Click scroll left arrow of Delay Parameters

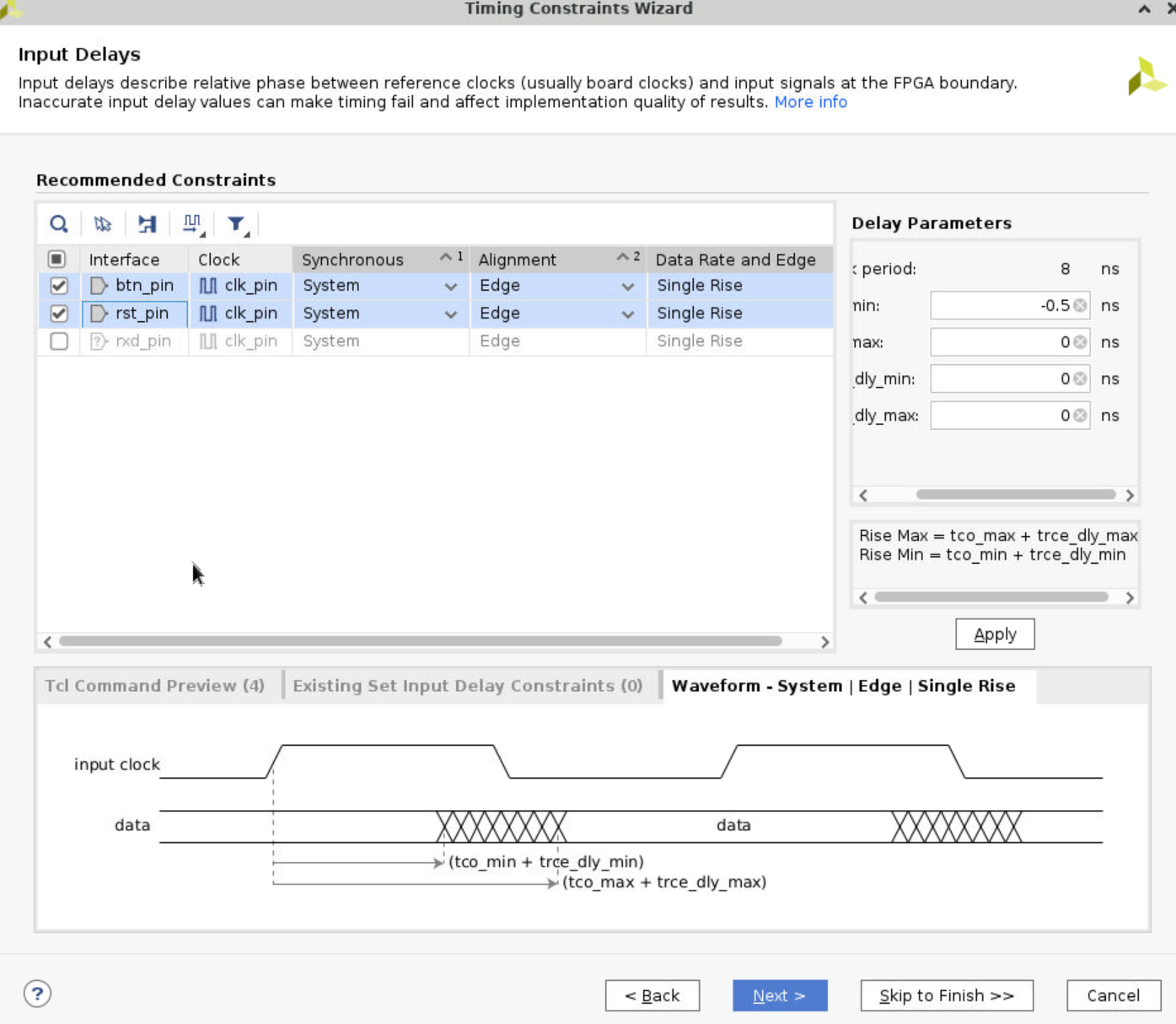(863, 496)
